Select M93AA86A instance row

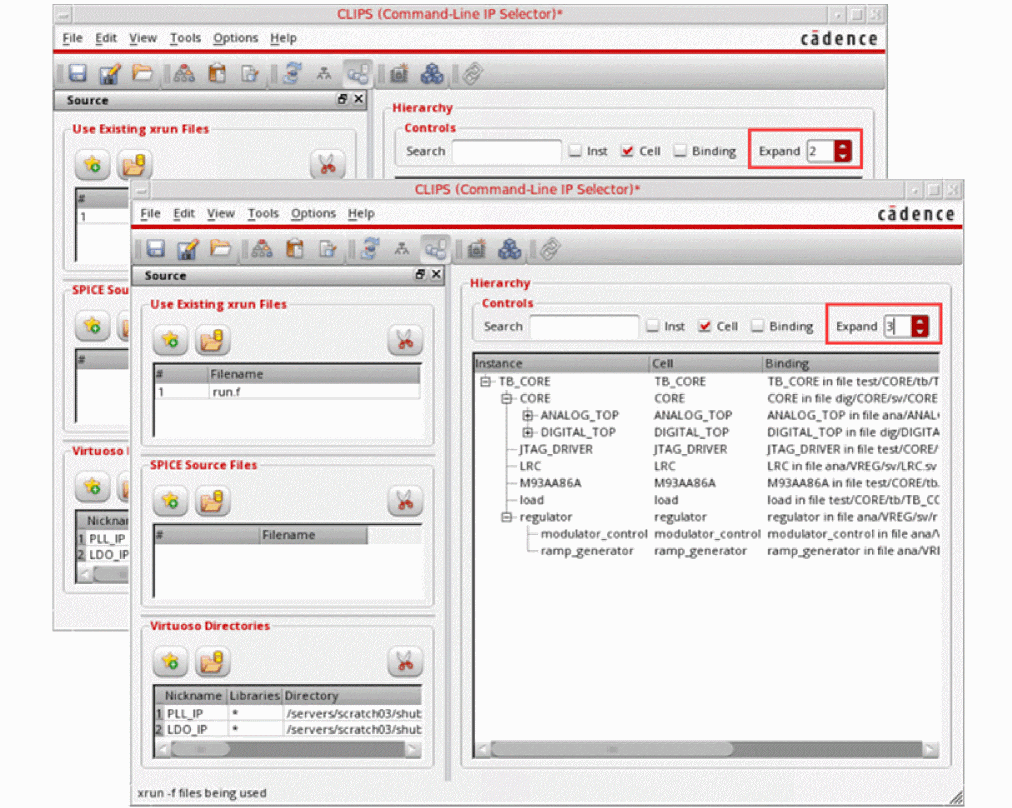707,483
